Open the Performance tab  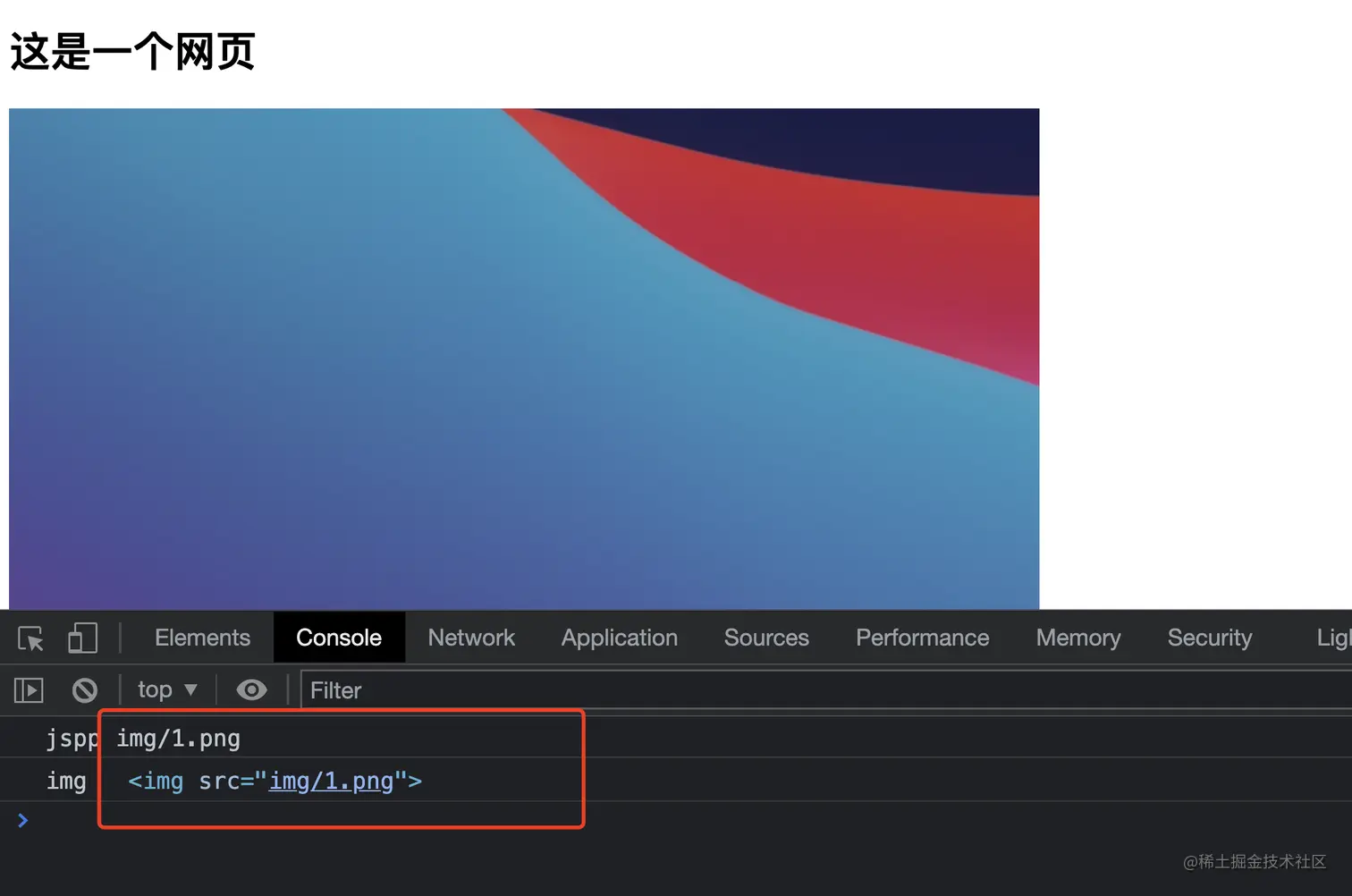click(922, 638)
